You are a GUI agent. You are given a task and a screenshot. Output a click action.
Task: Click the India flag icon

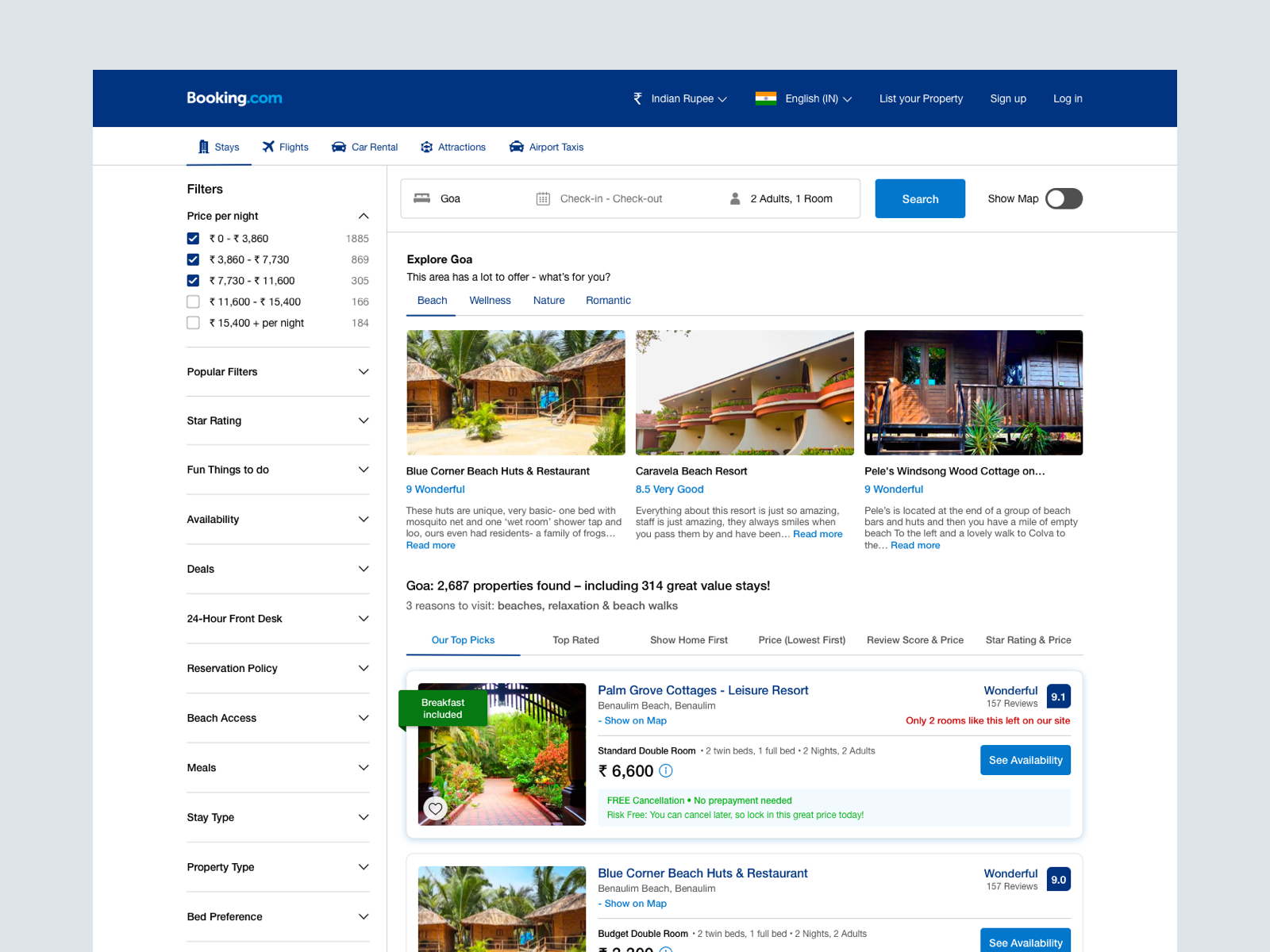point(766,98)
